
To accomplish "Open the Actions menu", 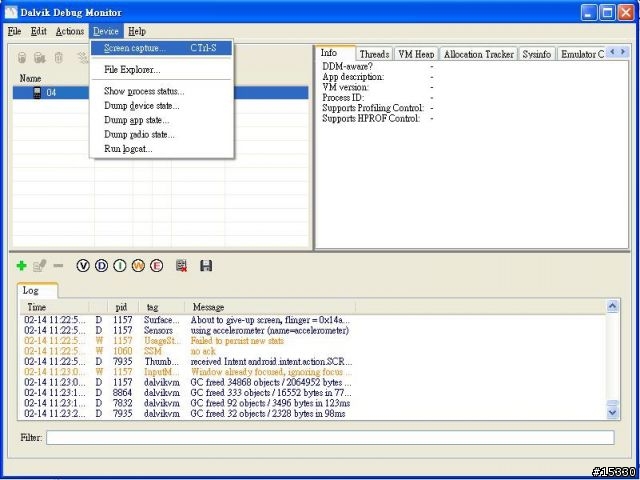I will pos(70,31).
